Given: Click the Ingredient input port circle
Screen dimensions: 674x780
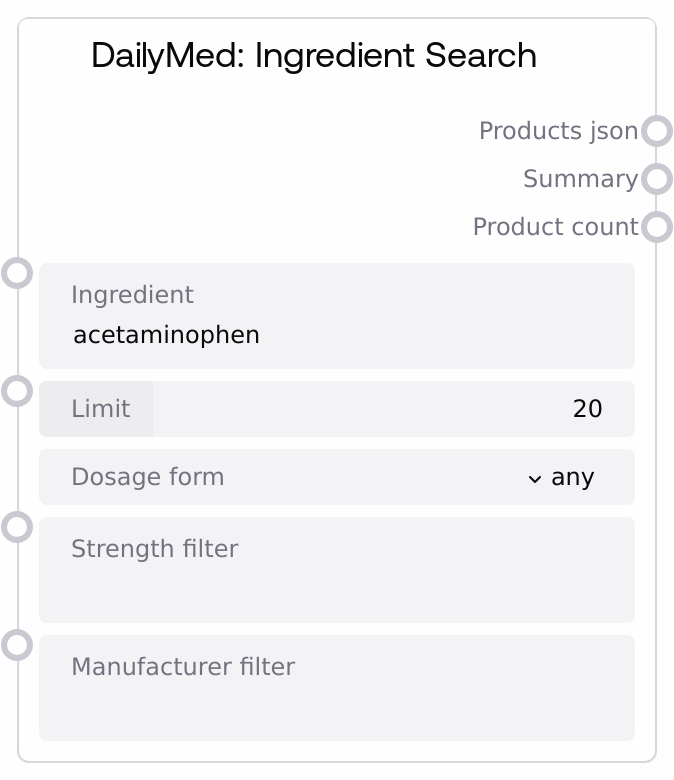Looking at the screenshot, I should coord(17,273).
